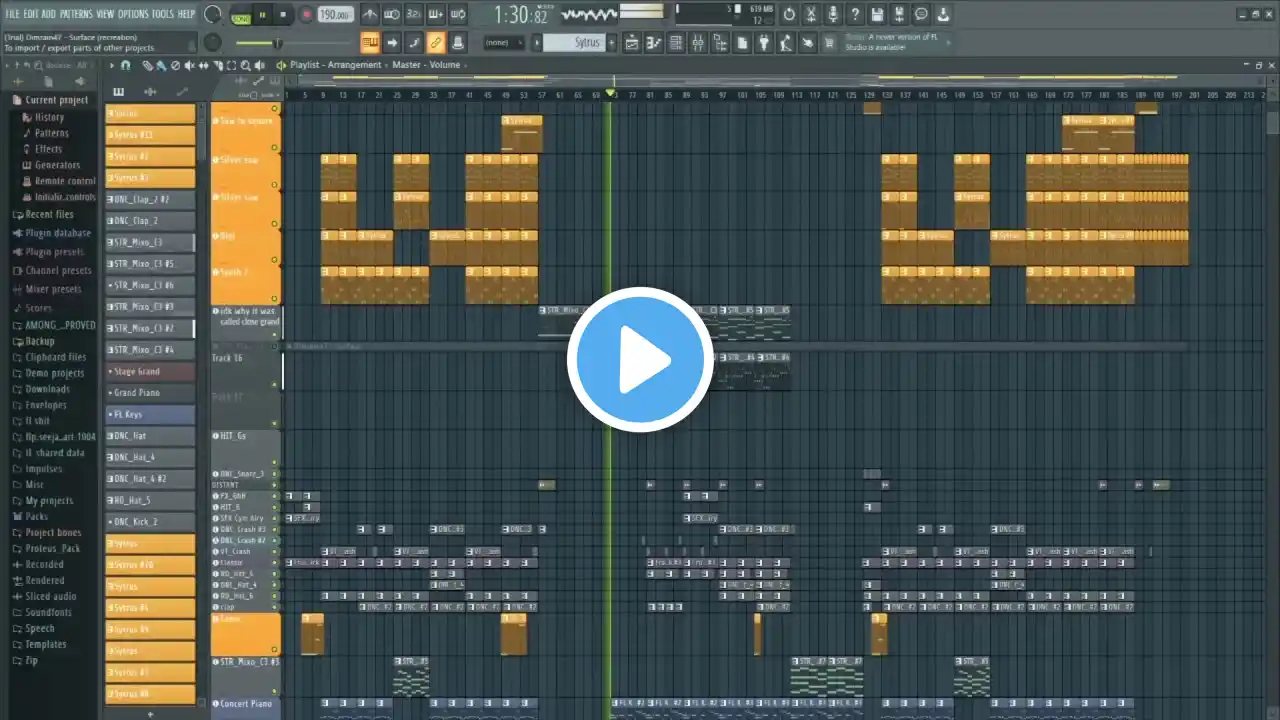Image resolution: width=1280 pixels, height=720 pixels.
Task: Arm the record button
Action: (306, 15)
